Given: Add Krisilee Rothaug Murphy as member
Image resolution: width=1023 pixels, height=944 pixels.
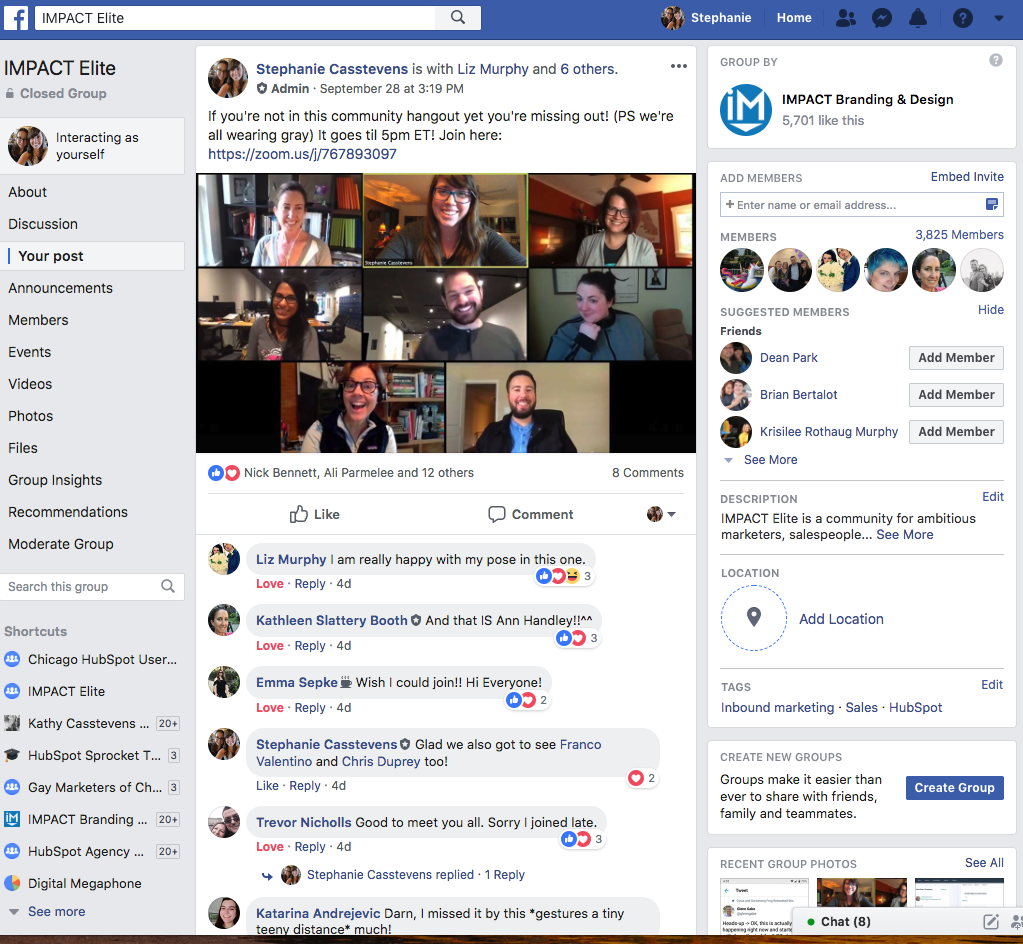Looking at the screenshot, I should pyautogui.click(x=956, y=432).
